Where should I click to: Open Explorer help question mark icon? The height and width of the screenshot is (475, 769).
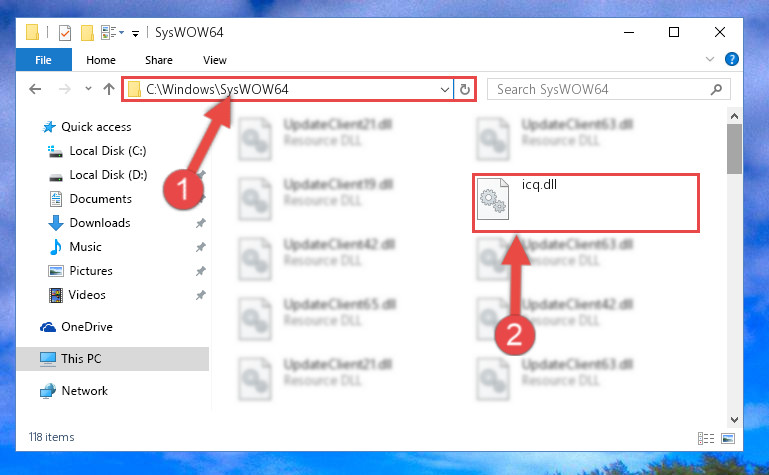pyautogui.click(x=732, y=59)
